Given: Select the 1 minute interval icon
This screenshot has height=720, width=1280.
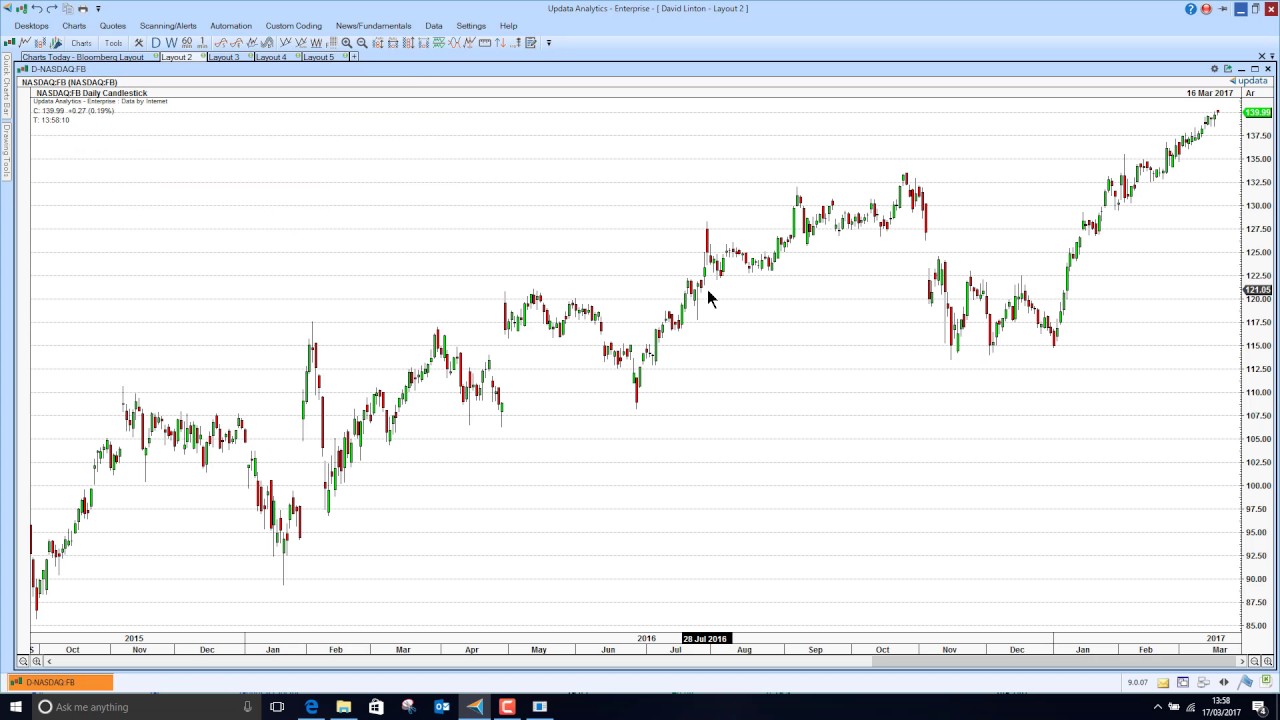Looking at the screenshot, I should [202, 43].
